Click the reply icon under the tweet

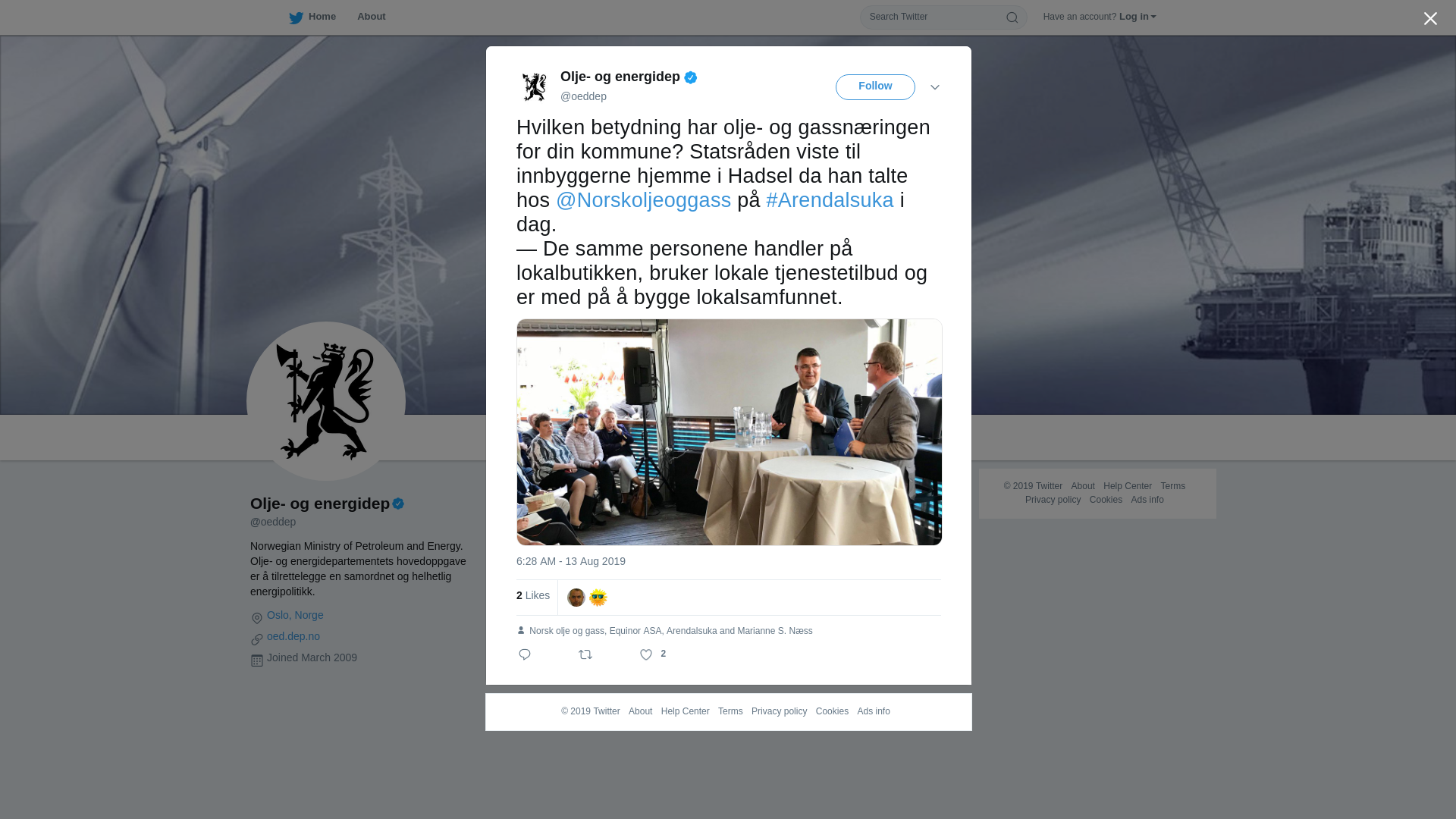pyautogui.click(x=525, y=654)
